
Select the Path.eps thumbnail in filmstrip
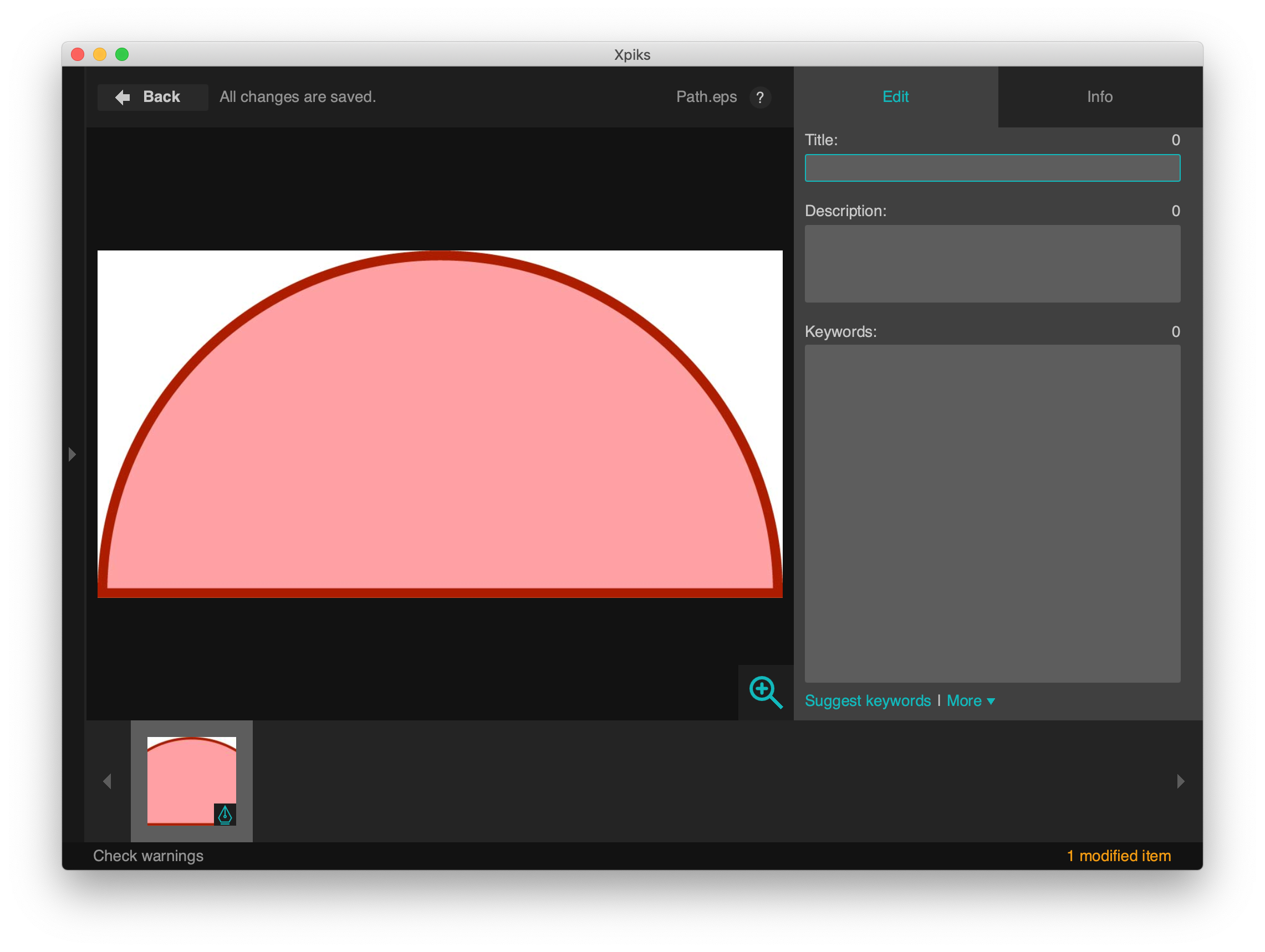pos(192,782)
